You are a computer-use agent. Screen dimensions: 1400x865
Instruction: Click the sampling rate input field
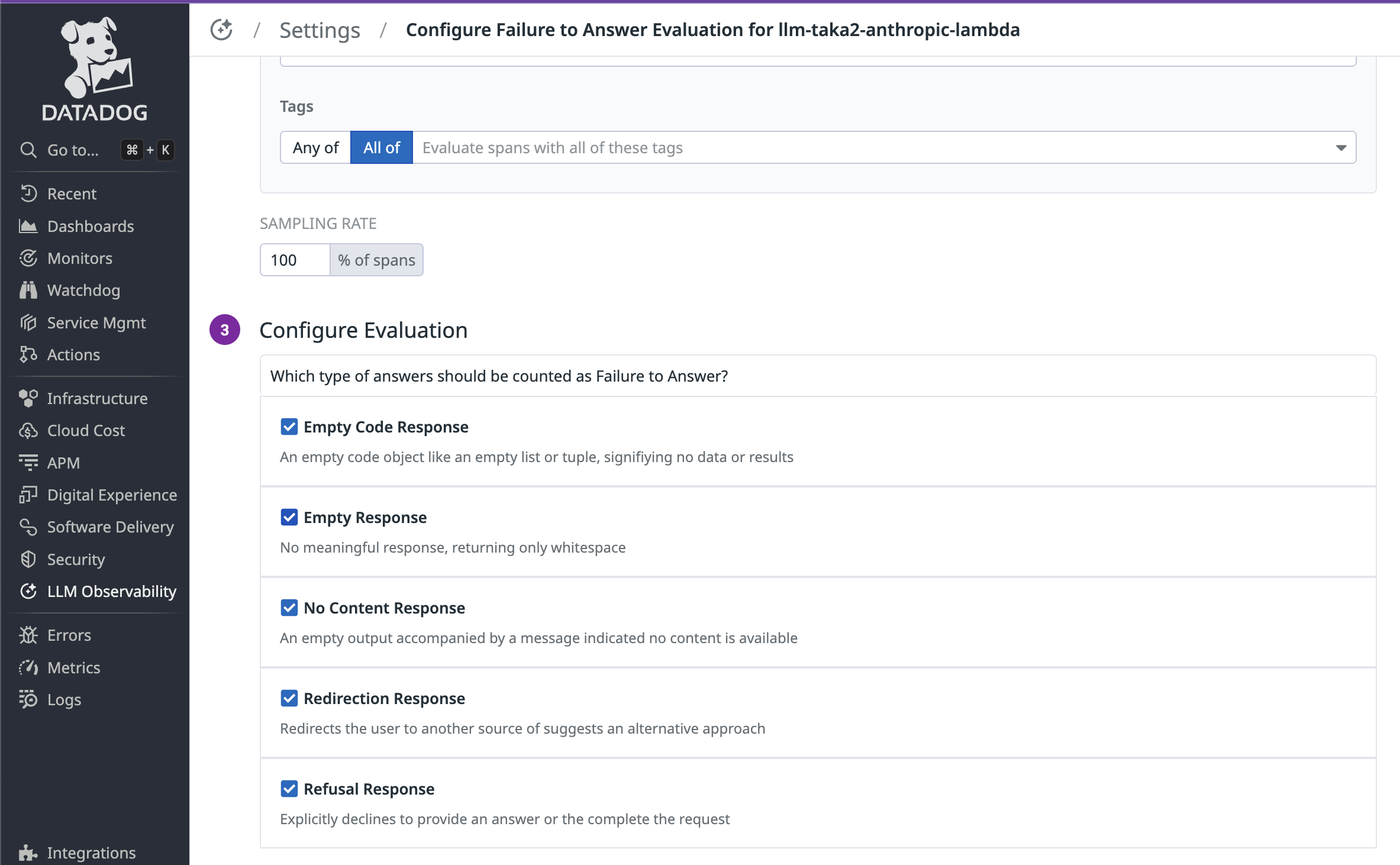pos(295,260)
